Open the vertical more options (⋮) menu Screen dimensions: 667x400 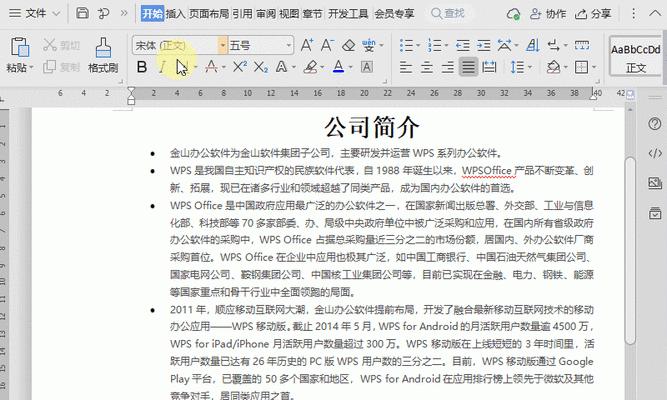point(633,14)
